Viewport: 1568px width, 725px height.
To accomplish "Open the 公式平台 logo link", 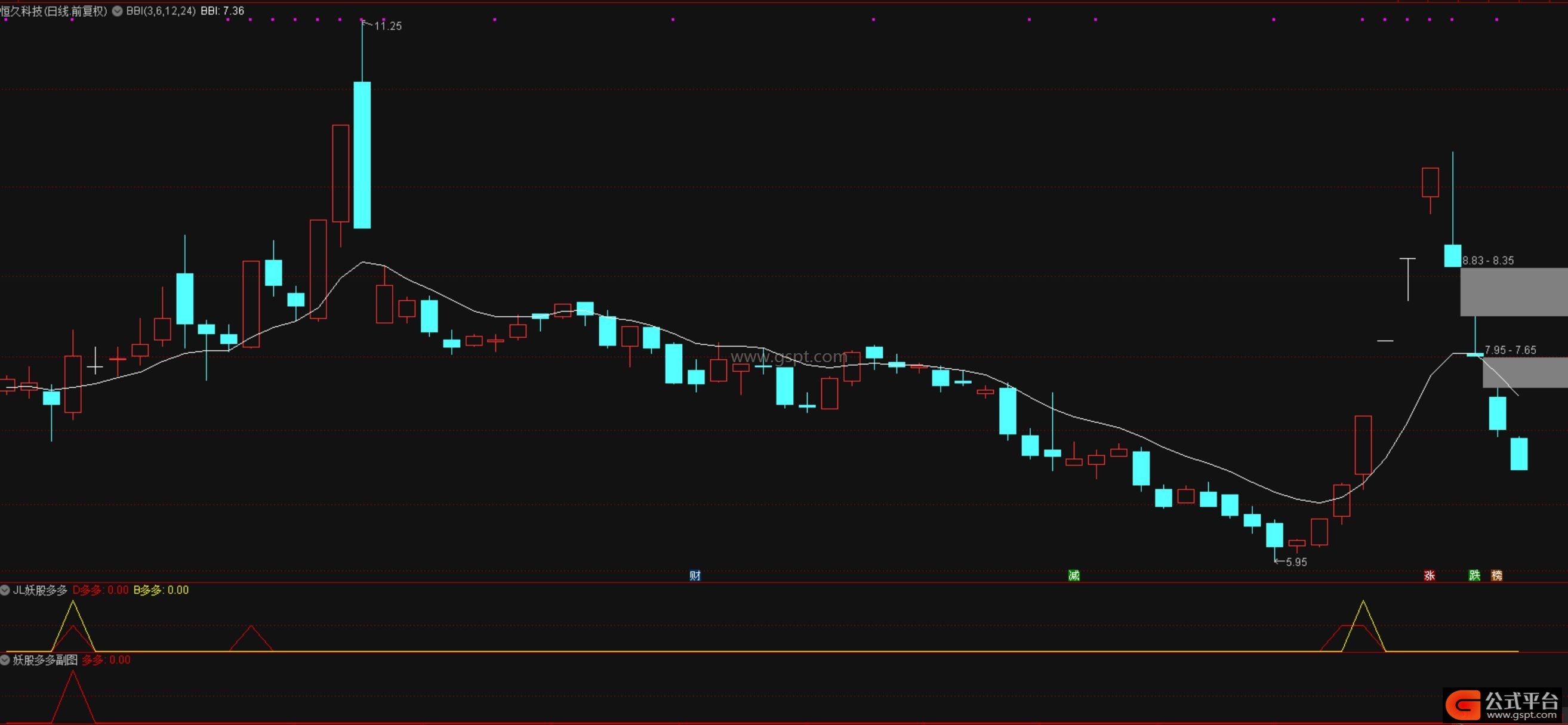I will point(1502,705).
